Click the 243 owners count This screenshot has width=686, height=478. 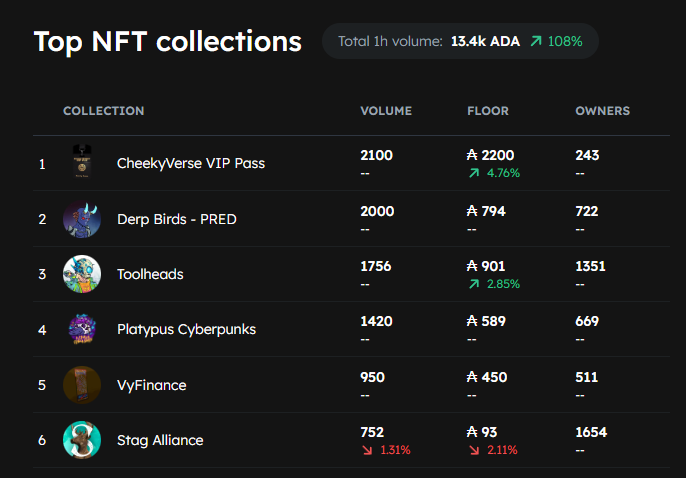pos(587,155)
